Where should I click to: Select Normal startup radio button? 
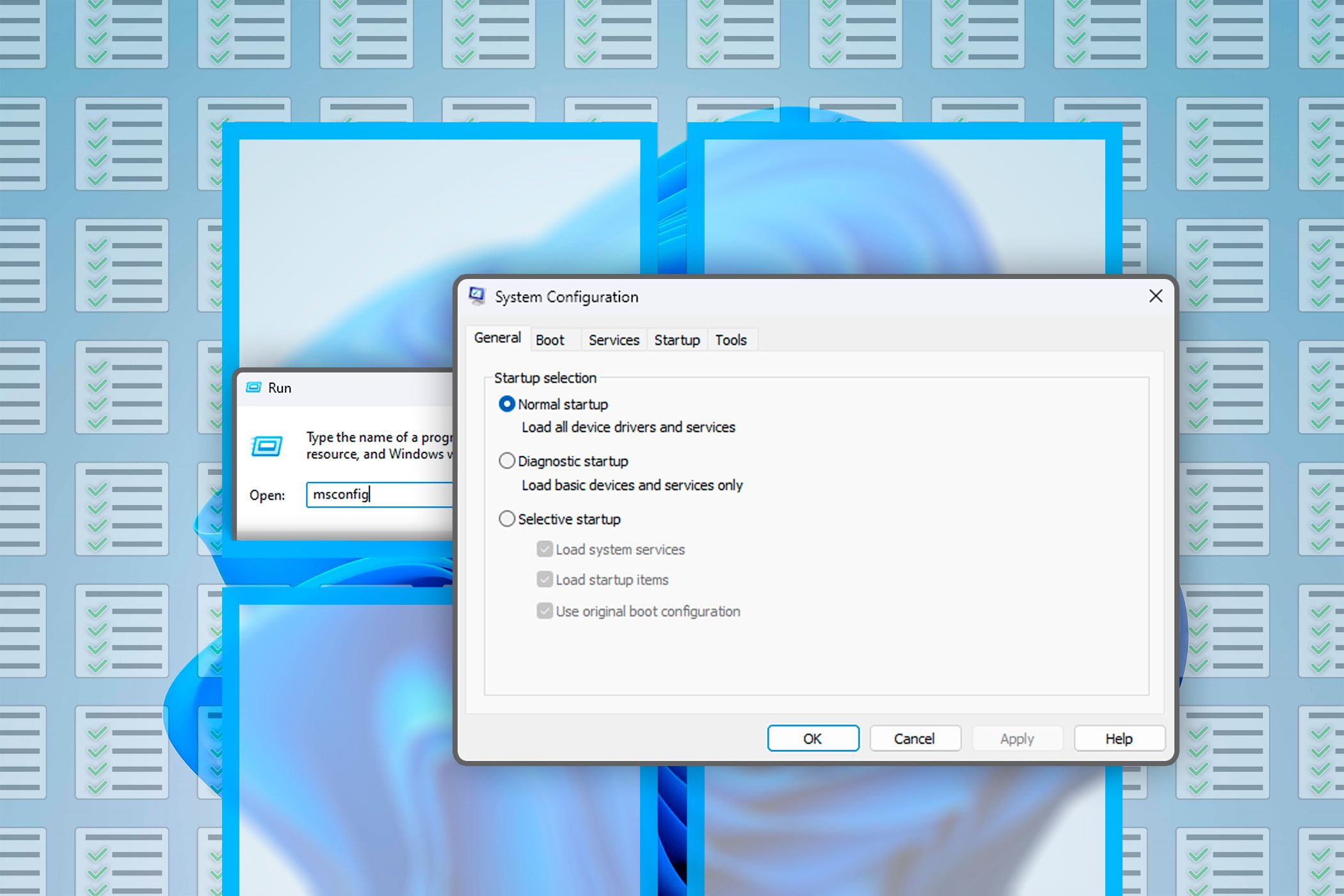(x=507, y=404)
